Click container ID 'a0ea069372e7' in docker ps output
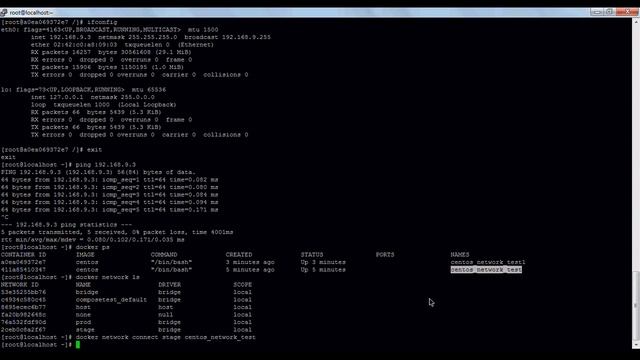 (23, 262)
